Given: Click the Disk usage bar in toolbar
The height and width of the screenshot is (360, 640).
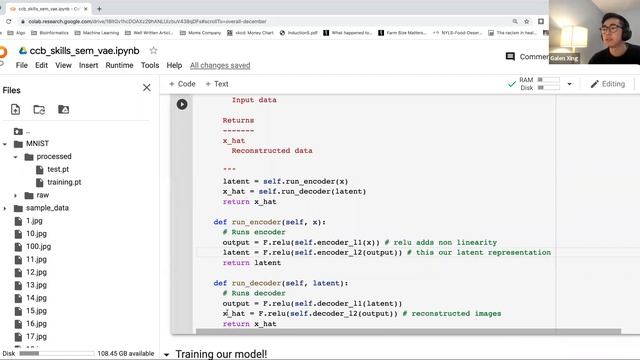Looking at the screenshot, I should pos(548,88).
